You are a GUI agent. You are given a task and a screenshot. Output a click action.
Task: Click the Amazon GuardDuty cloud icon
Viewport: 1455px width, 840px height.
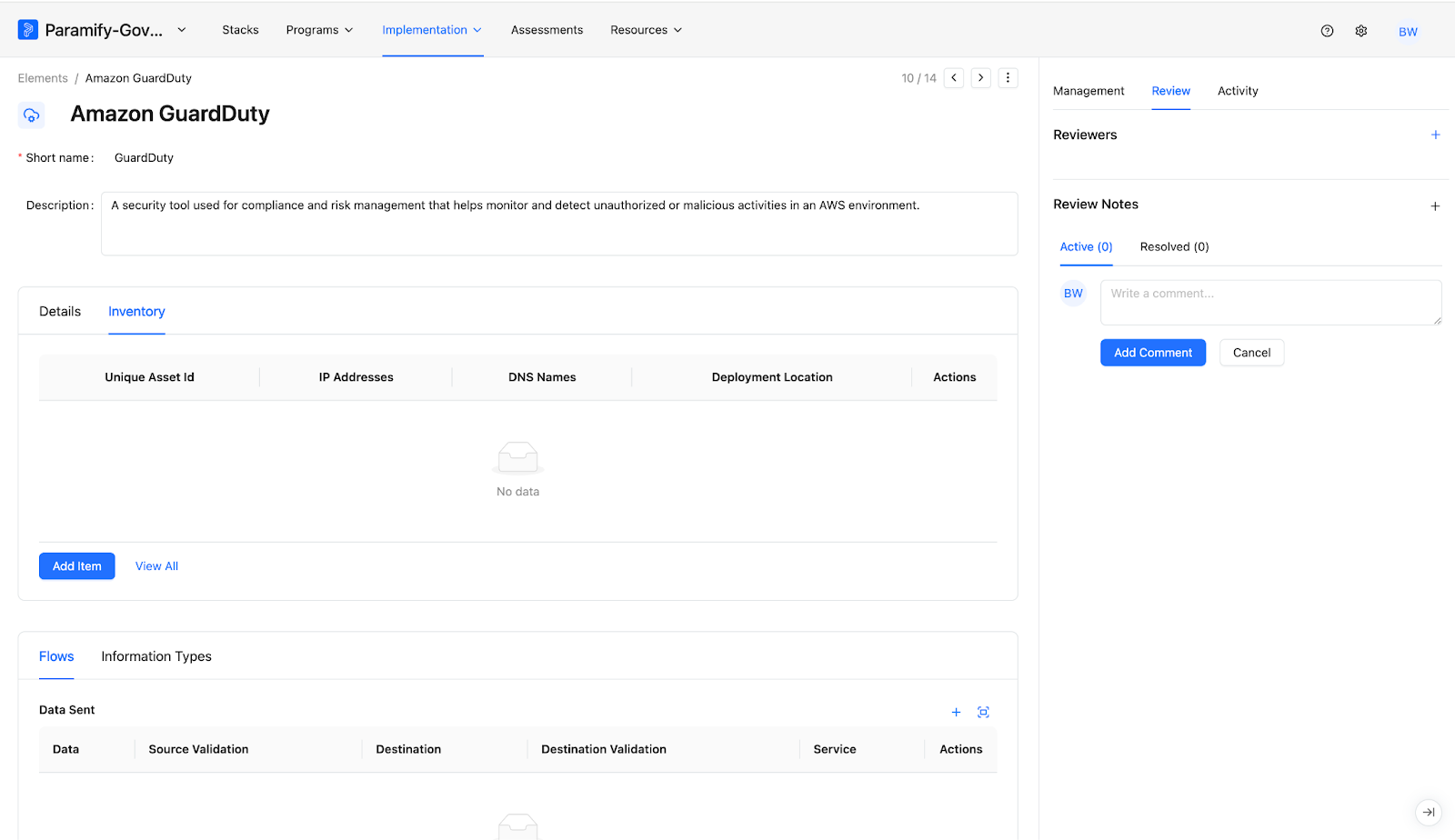(32, 115)
